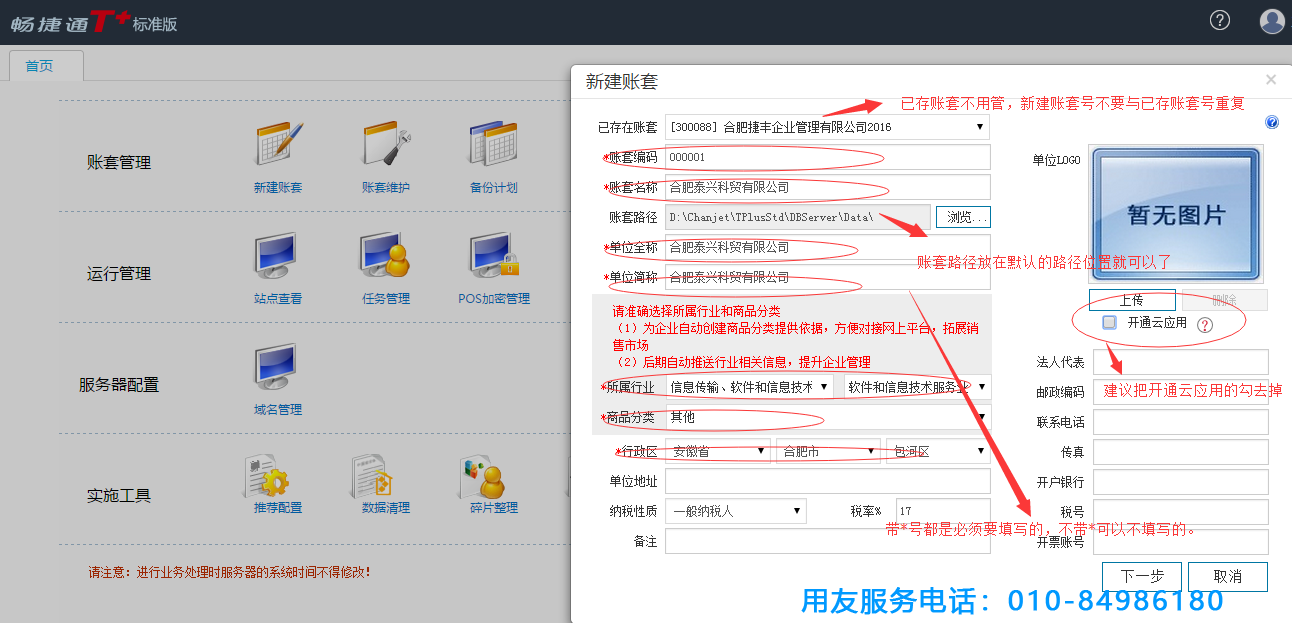The height and width of the screenshot is (623, 1292).
Task: Click the 邮政编码 input field
Action: 1181,392
